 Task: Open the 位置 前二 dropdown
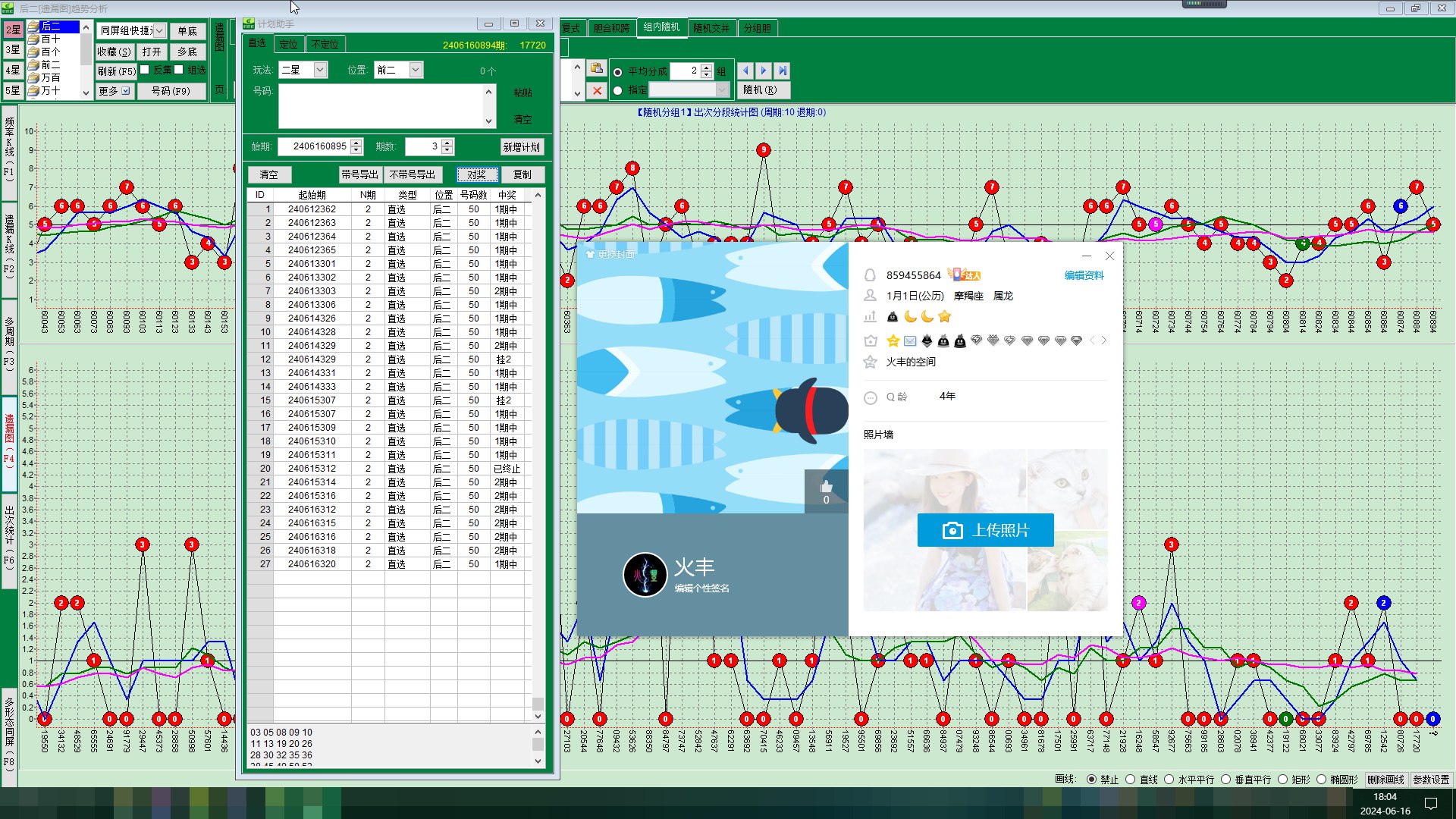coord(416,70)
